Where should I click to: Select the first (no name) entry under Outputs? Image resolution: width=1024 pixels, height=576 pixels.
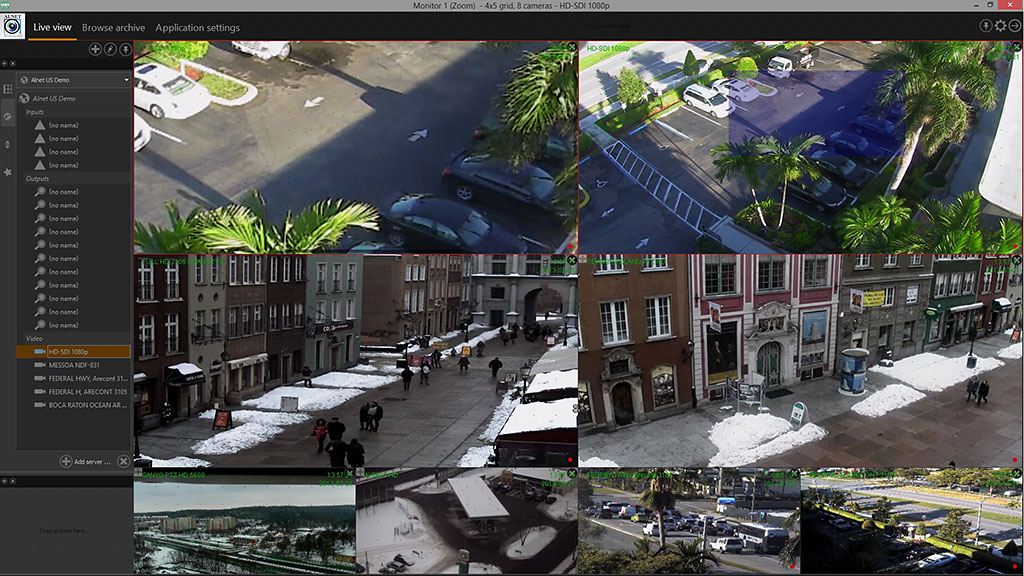click(x=63, y=192)
